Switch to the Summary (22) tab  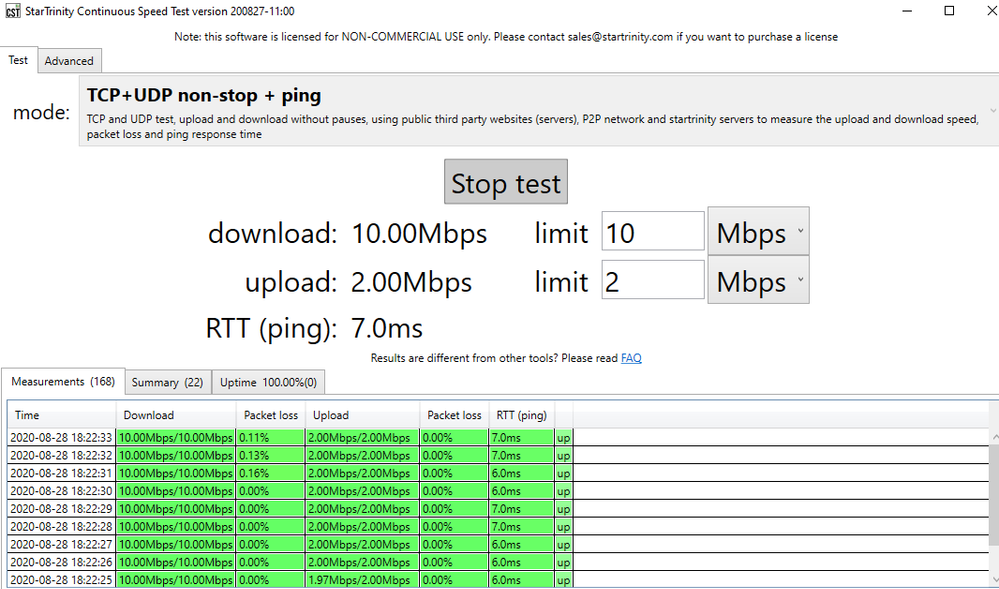tap(167, 382)
